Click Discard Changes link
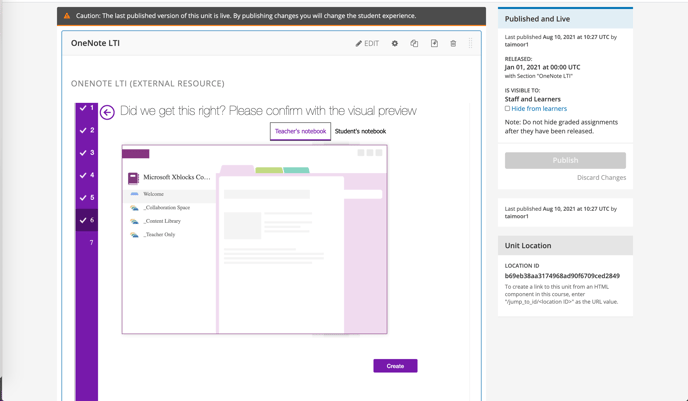688x401 pixels. (x=601, y=178)
